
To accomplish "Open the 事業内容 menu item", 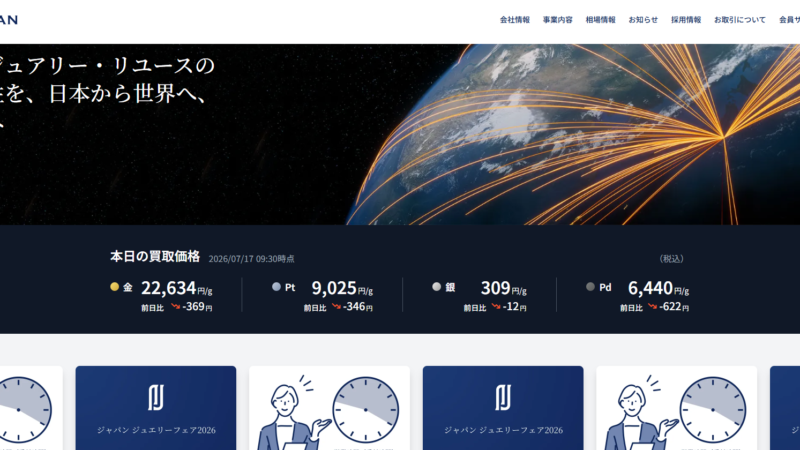I will [557, 20].
